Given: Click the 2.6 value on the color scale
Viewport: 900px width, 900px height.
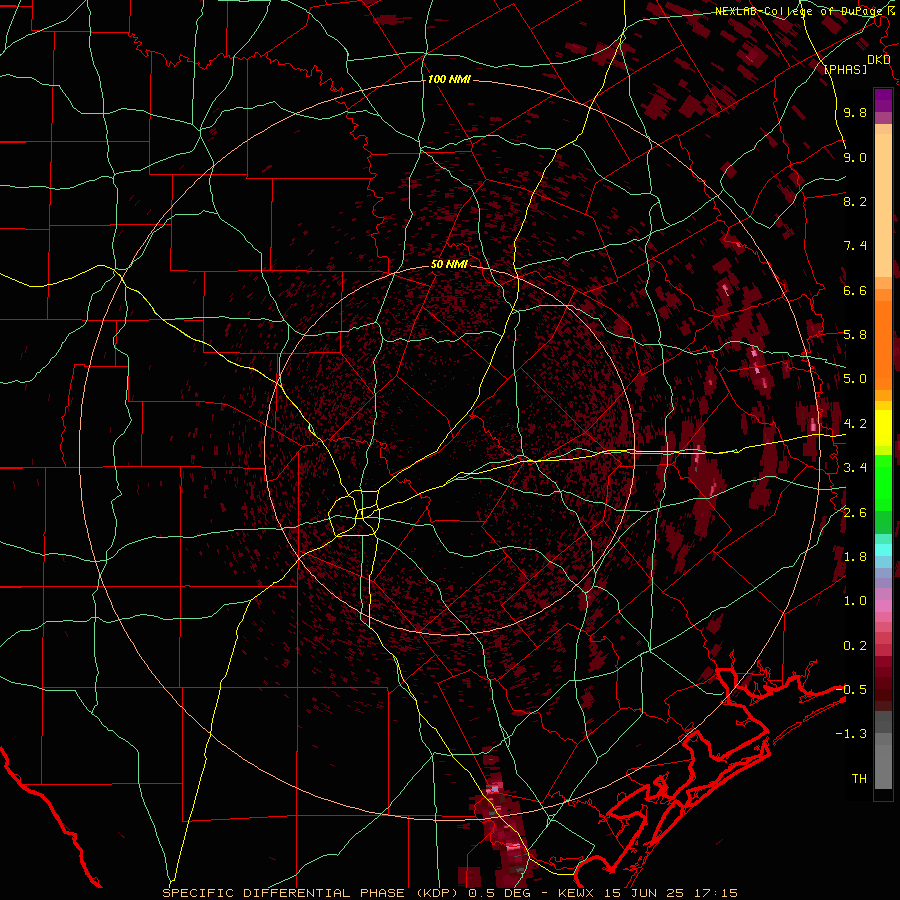Looking at the screenshot, I should coord(855,513).
